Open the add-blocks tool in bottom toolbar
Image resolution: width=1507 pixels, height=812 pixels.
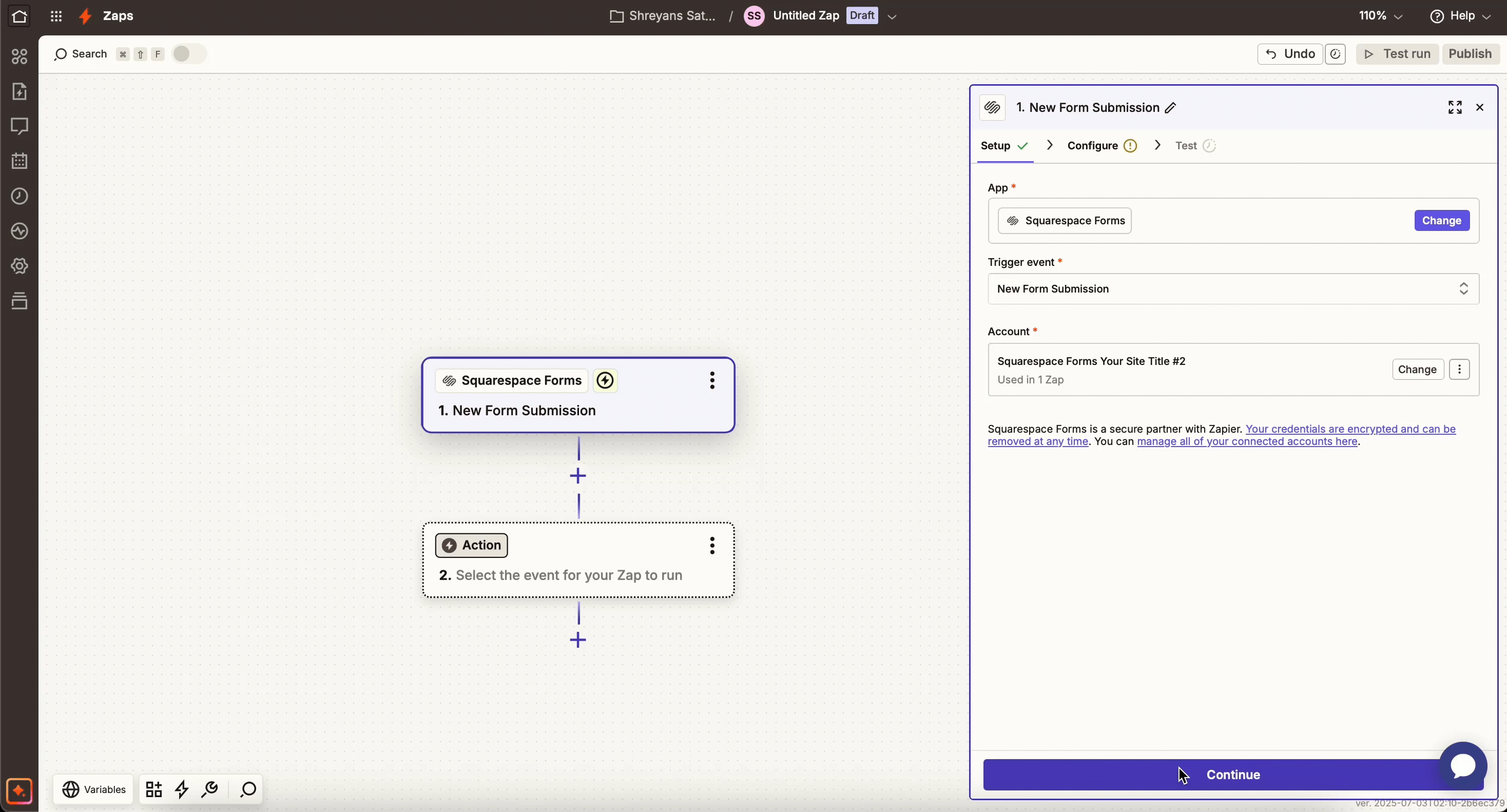click(x=154, y=790)
